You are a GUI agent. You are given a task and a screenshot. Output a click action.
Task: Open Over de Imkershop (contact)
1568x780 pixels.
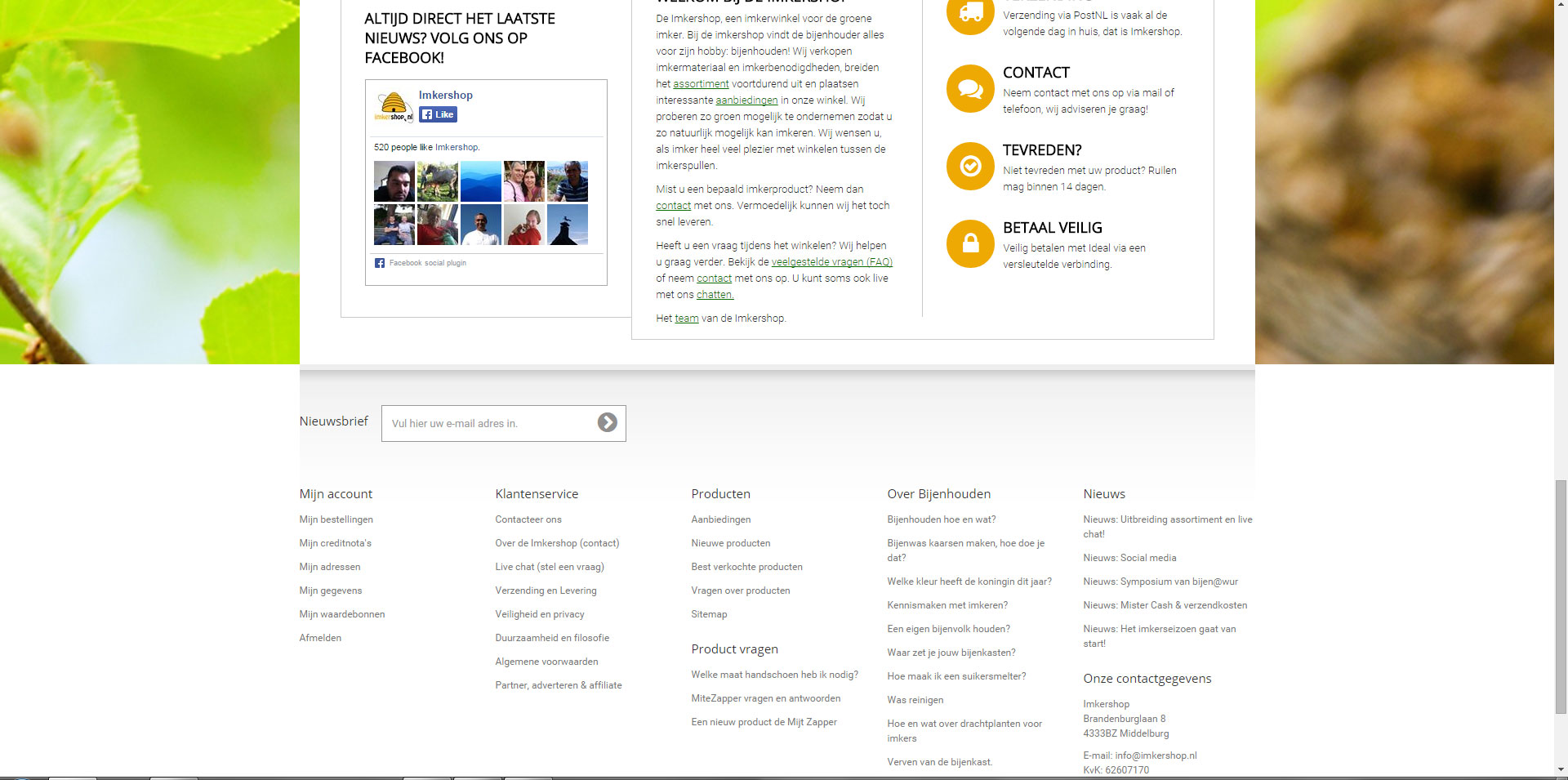click(557, 543)
